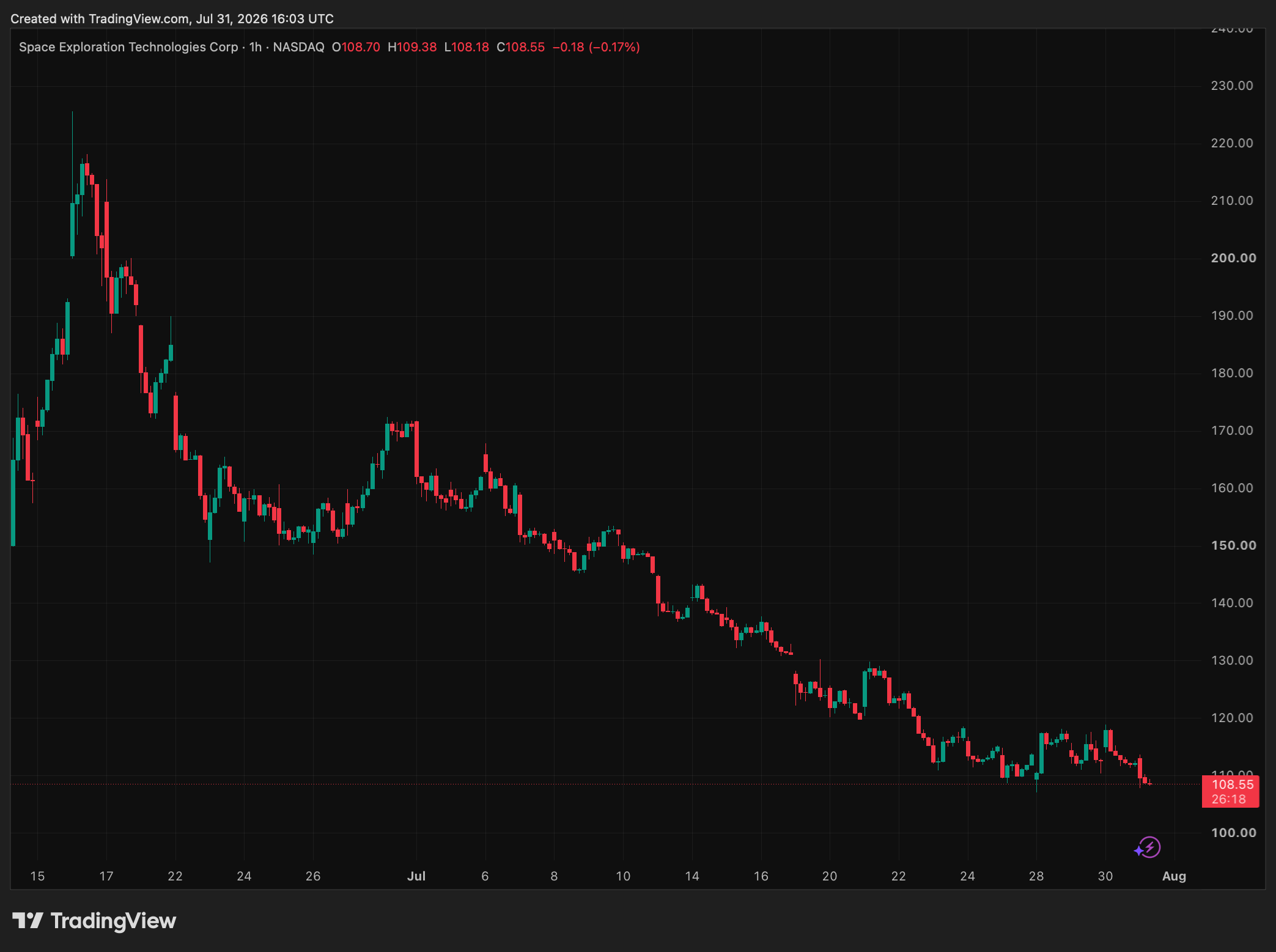Click the 30 date label on time axis
The image size is (1276, 952).
1105,876
